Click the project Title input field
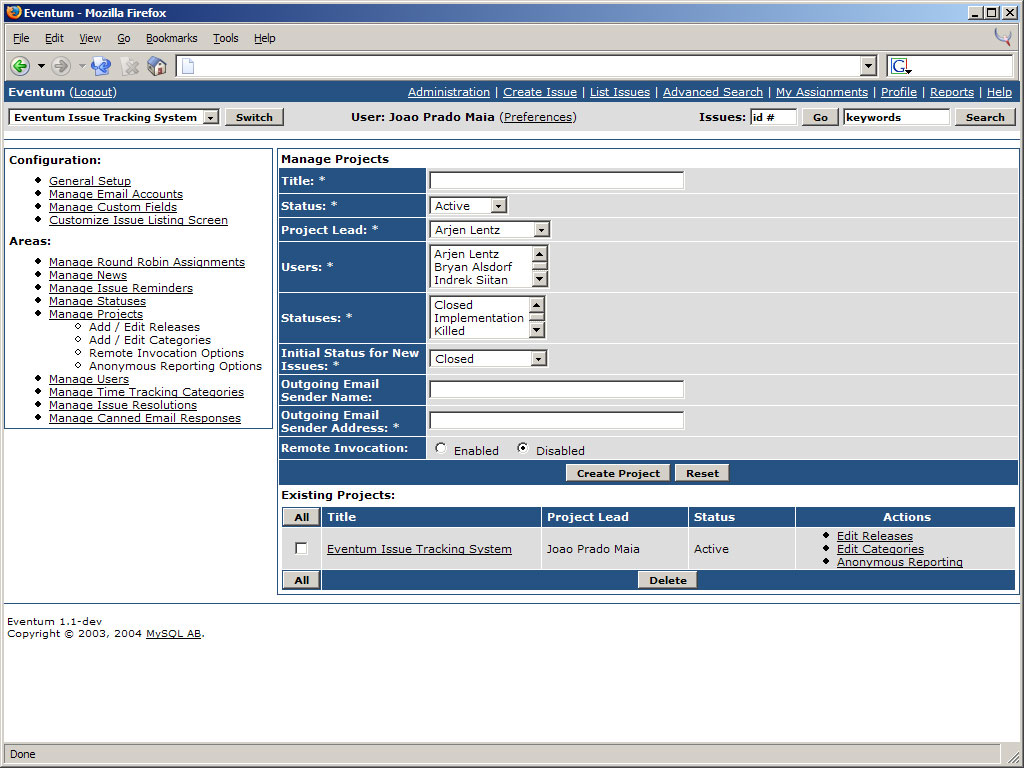The height and width of the screenshot is (768, 1024). point(556,181)
